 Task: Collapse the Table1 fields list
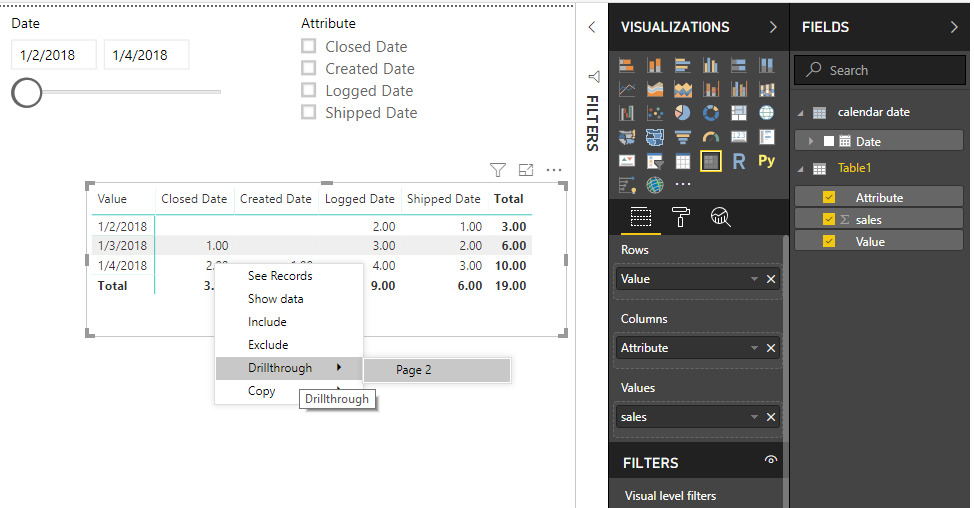pyautogui.click(x=801, y=169)
